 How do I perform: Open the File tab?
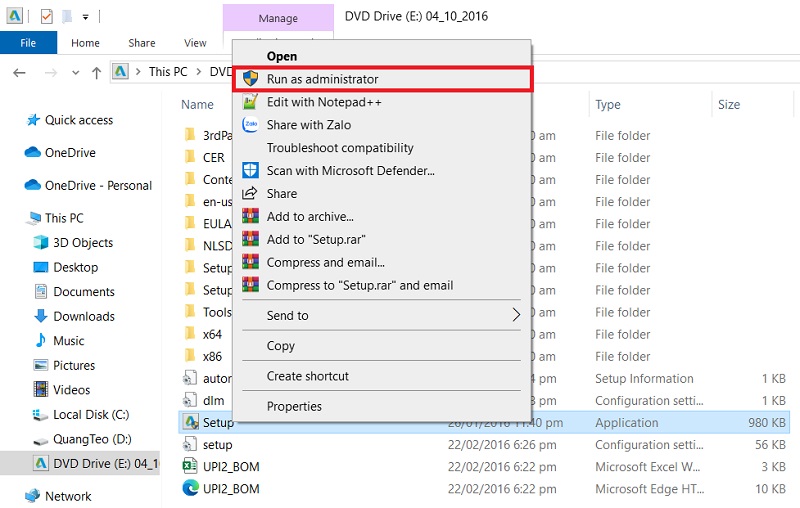(x=28, y=43)
